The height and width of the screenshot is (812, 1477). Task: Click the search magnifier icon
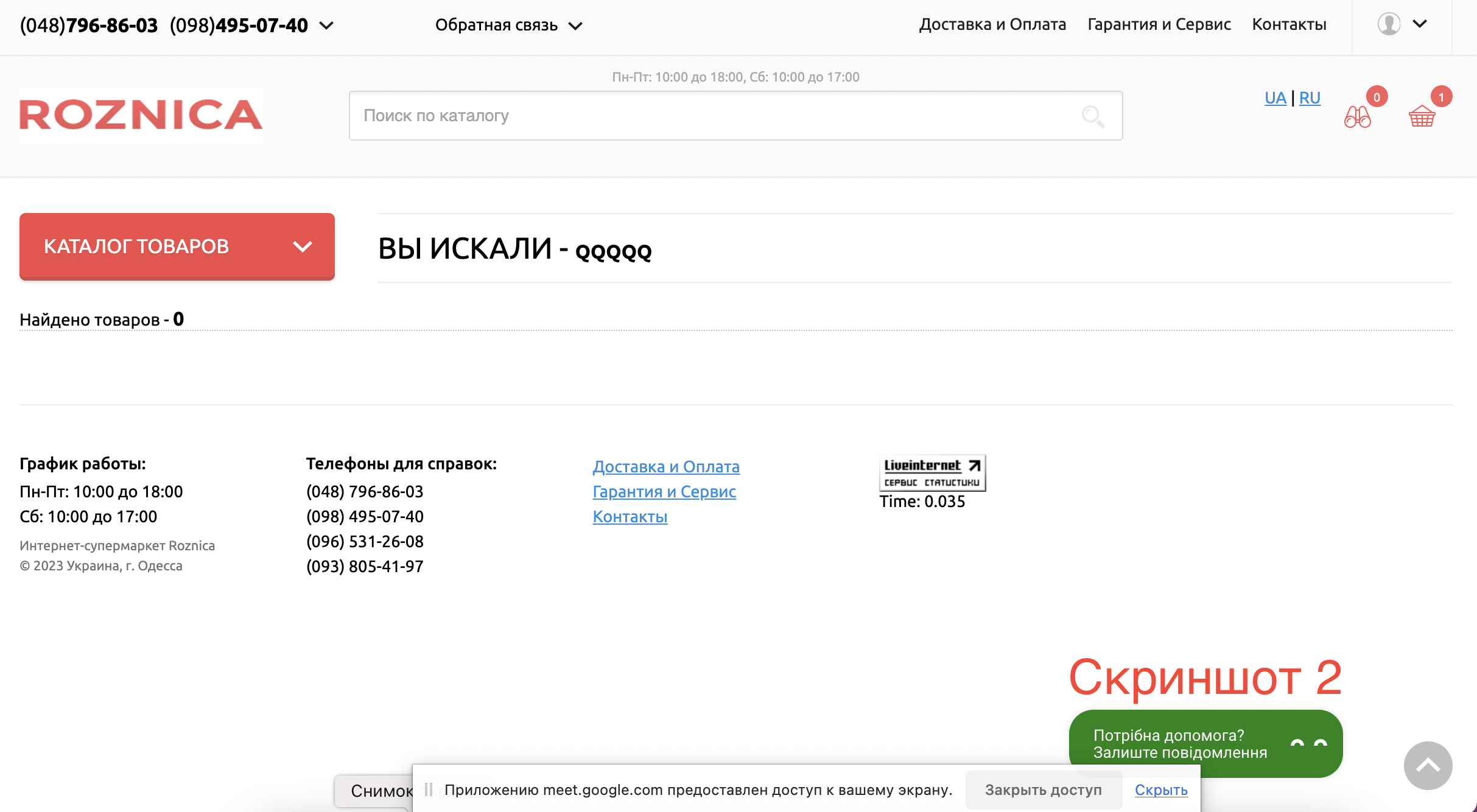(x=1092, y=116)
